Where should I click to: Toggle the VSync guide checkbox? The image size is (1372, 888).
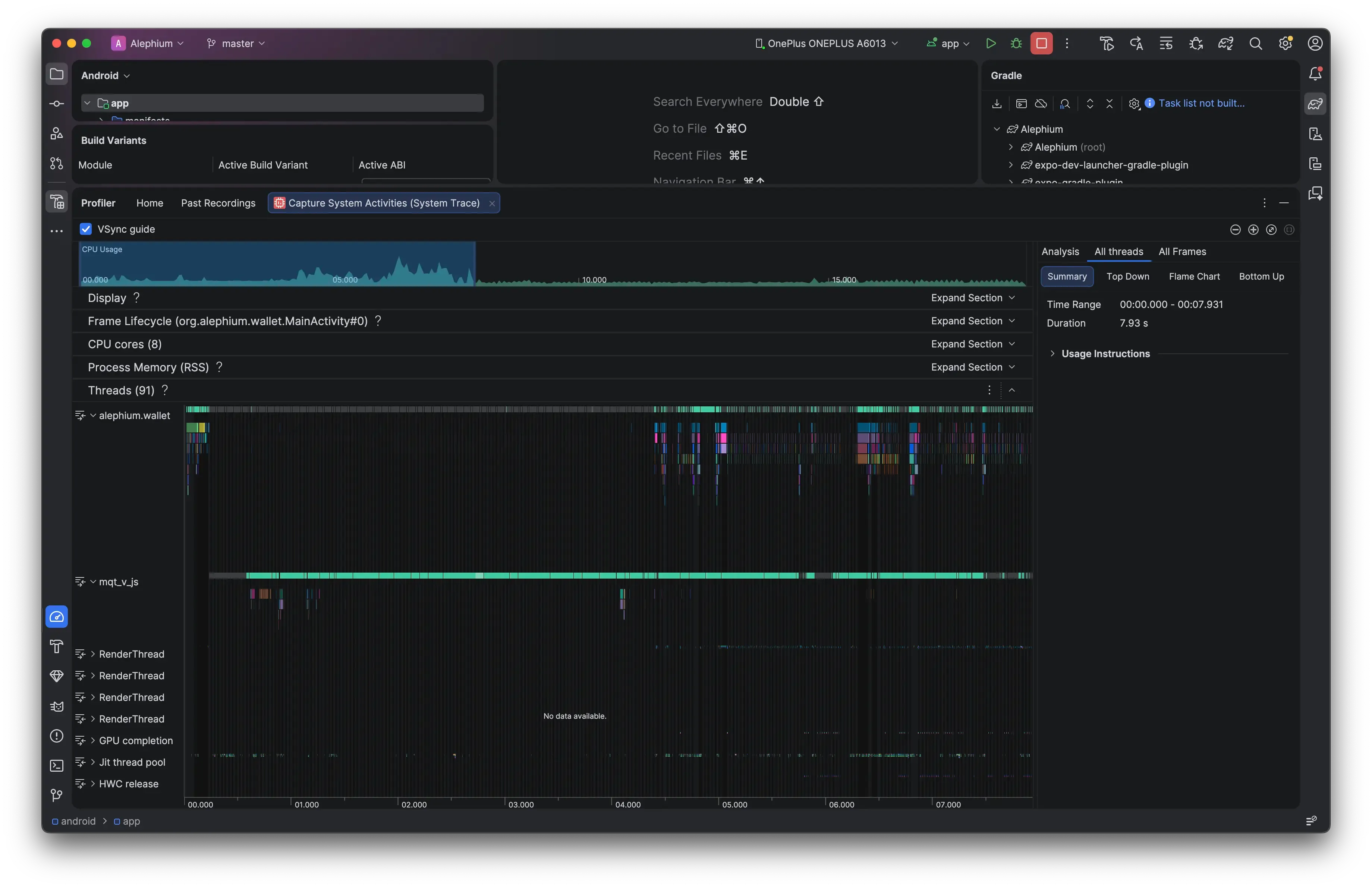pyautogui.click(x=86, y=229)
